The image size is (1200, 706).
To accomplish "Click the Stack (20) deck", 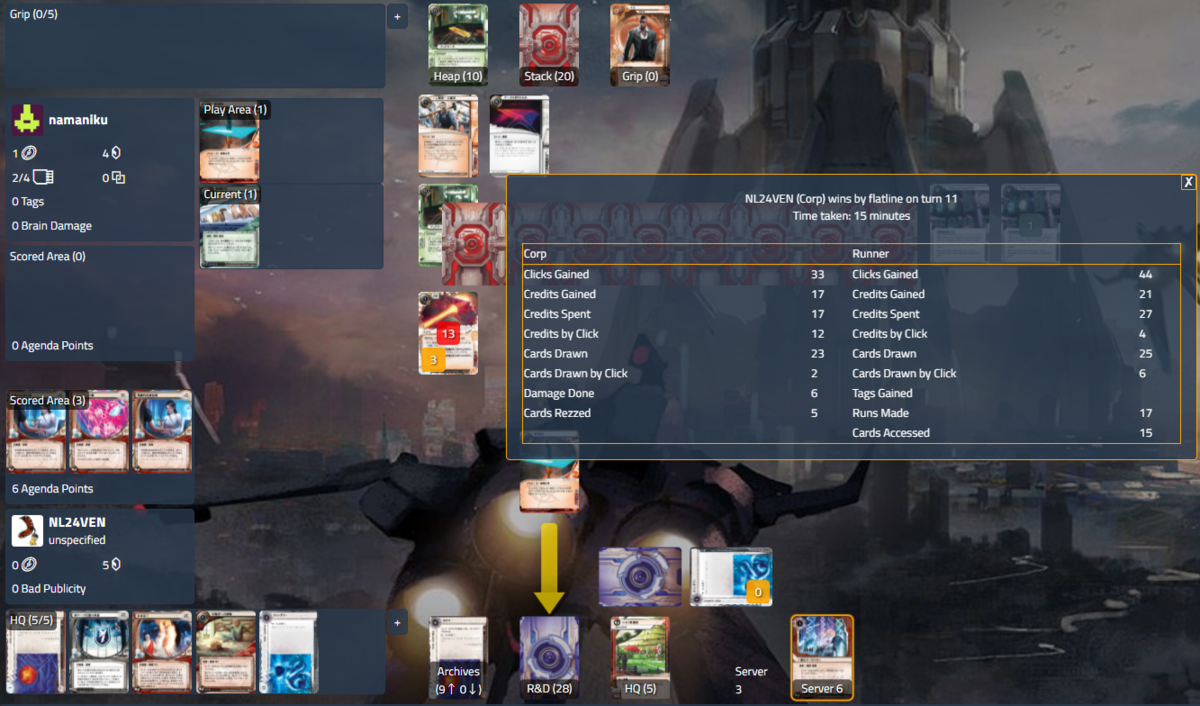I will (549, 45).
